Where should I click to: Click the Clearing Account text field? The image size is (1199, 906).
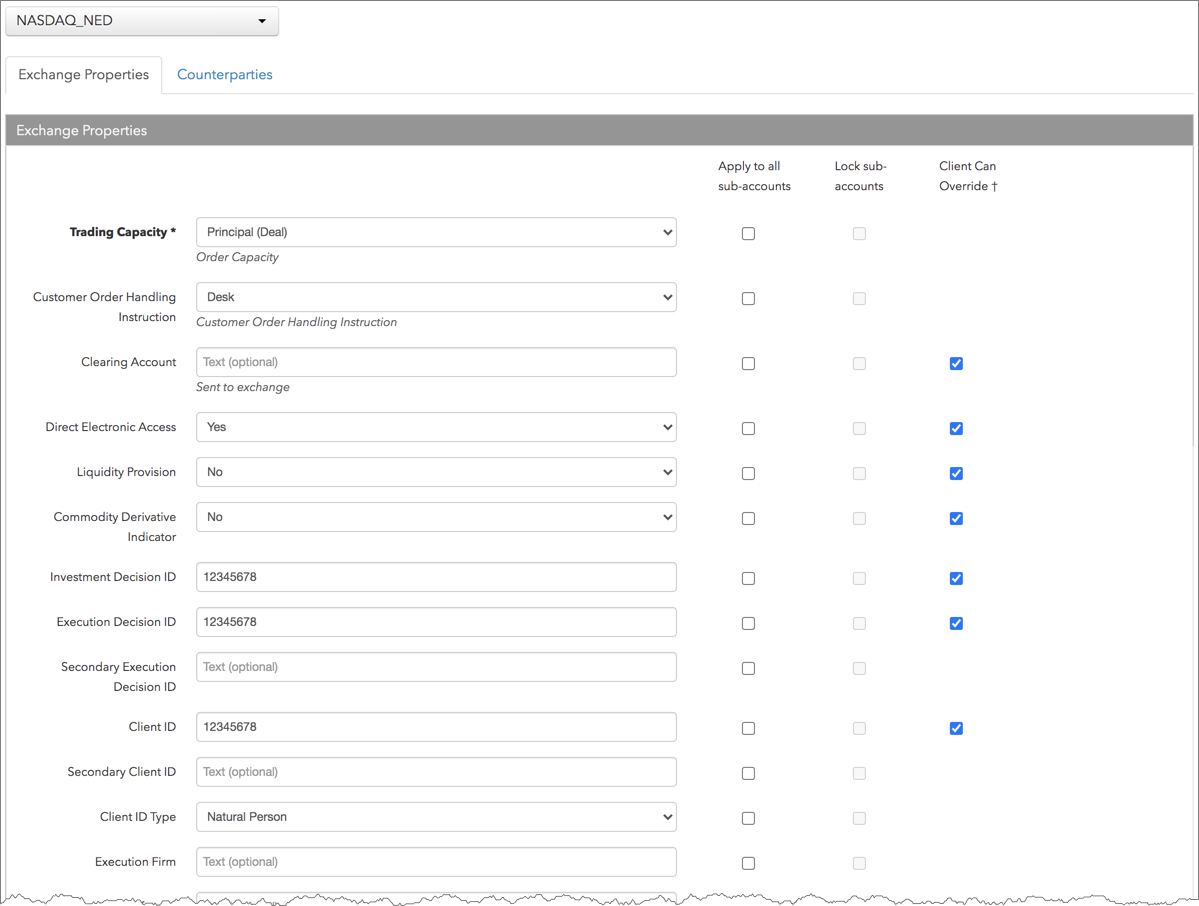(436, 362)
